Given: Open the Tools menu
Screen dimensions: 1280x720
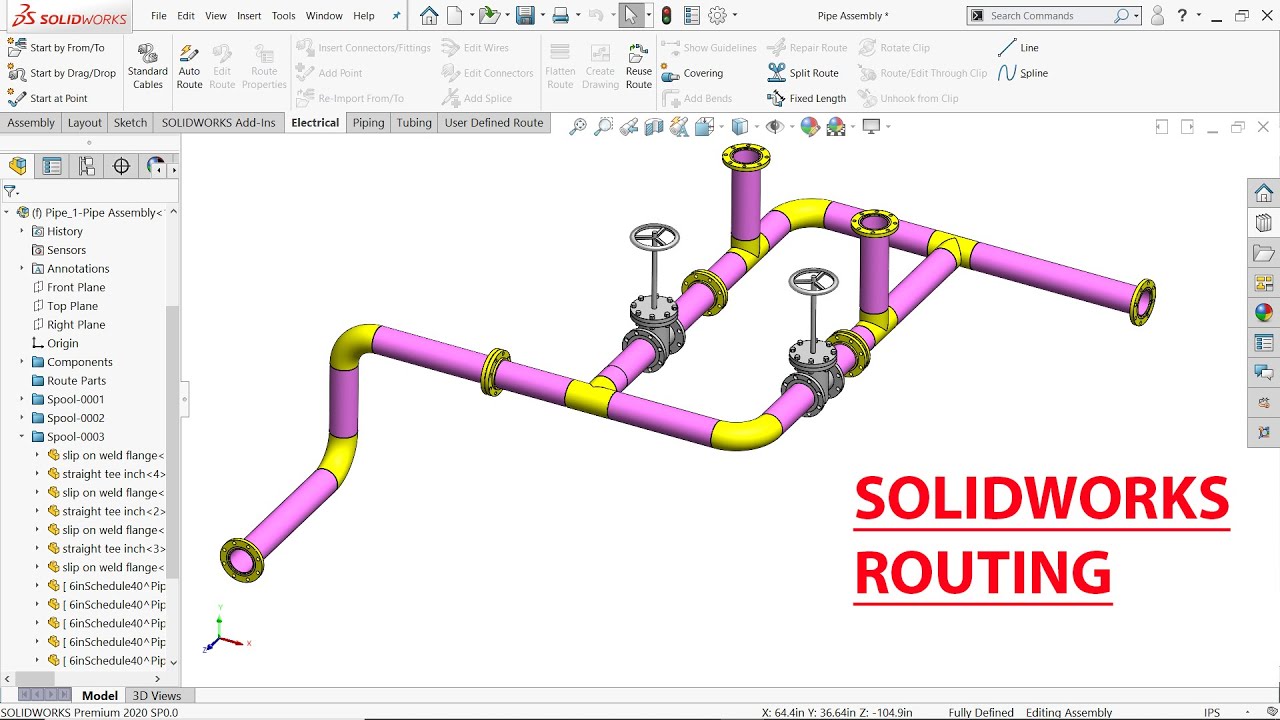Looking at the screenshot, I should [x=284, y=16].
